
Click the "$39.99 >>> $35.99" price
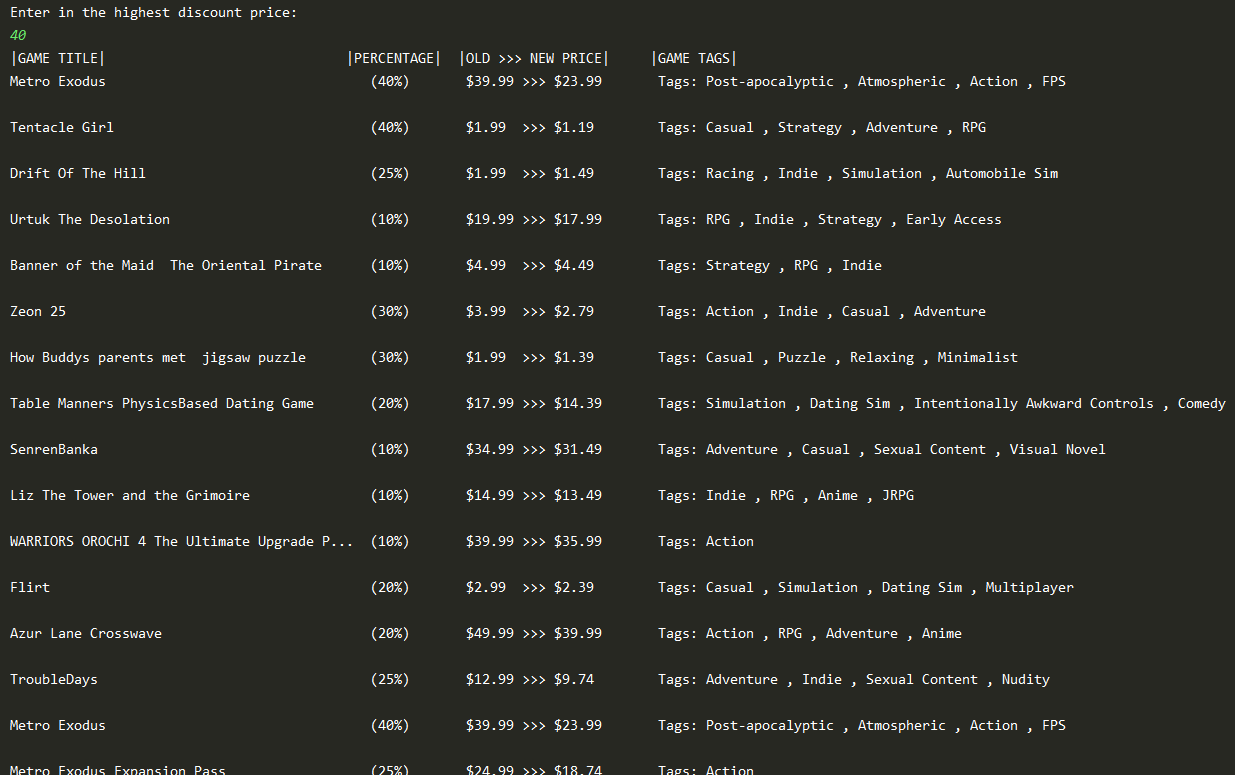[534, 541]
